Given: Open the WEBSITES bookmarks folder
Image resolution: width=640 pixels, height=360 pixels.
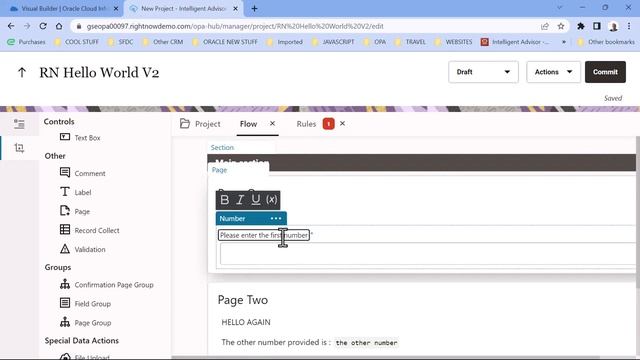Looking at the screenshot, I should coord(453,42).
